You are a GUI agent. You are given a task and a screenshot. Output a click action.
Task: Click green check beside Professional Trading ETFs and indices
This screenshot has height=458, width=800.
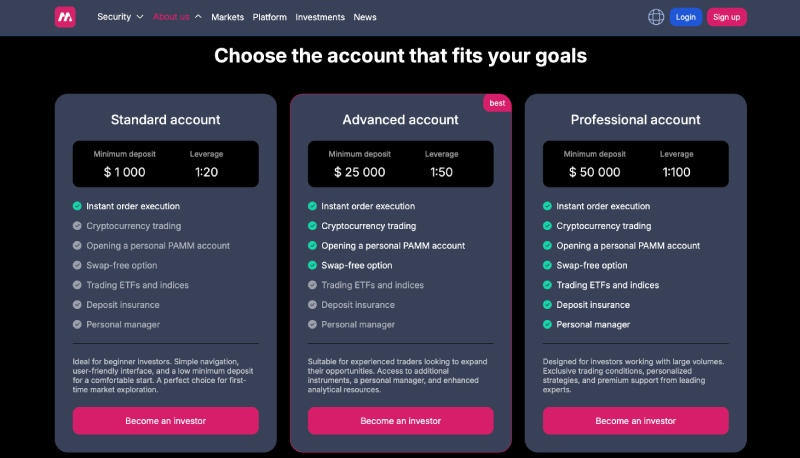coord(547,285)
